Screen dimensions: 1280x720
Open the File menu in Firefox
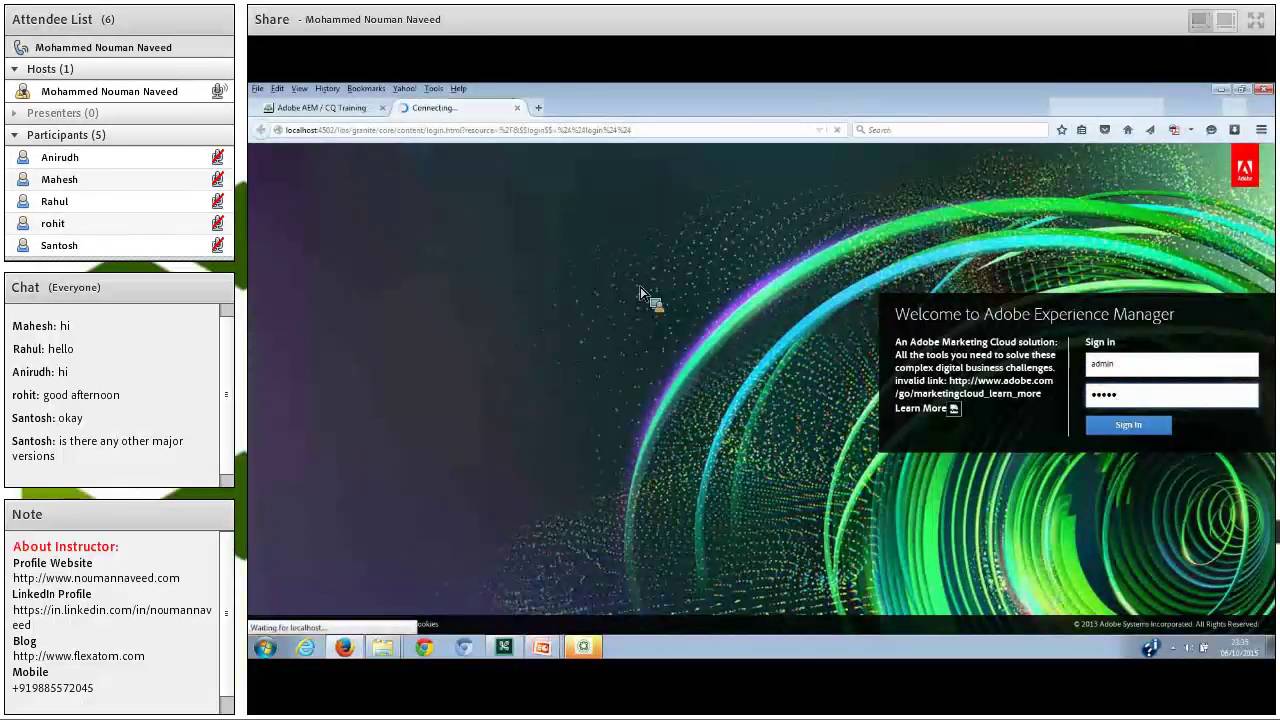tap(257, 89)
